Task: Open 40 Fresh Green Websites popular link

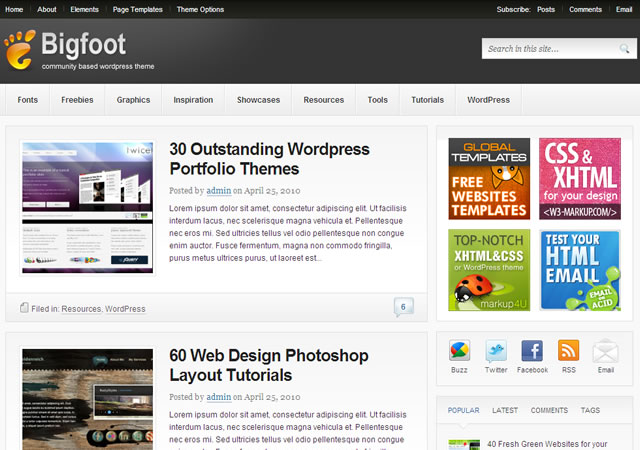Action: click(547, 444)
